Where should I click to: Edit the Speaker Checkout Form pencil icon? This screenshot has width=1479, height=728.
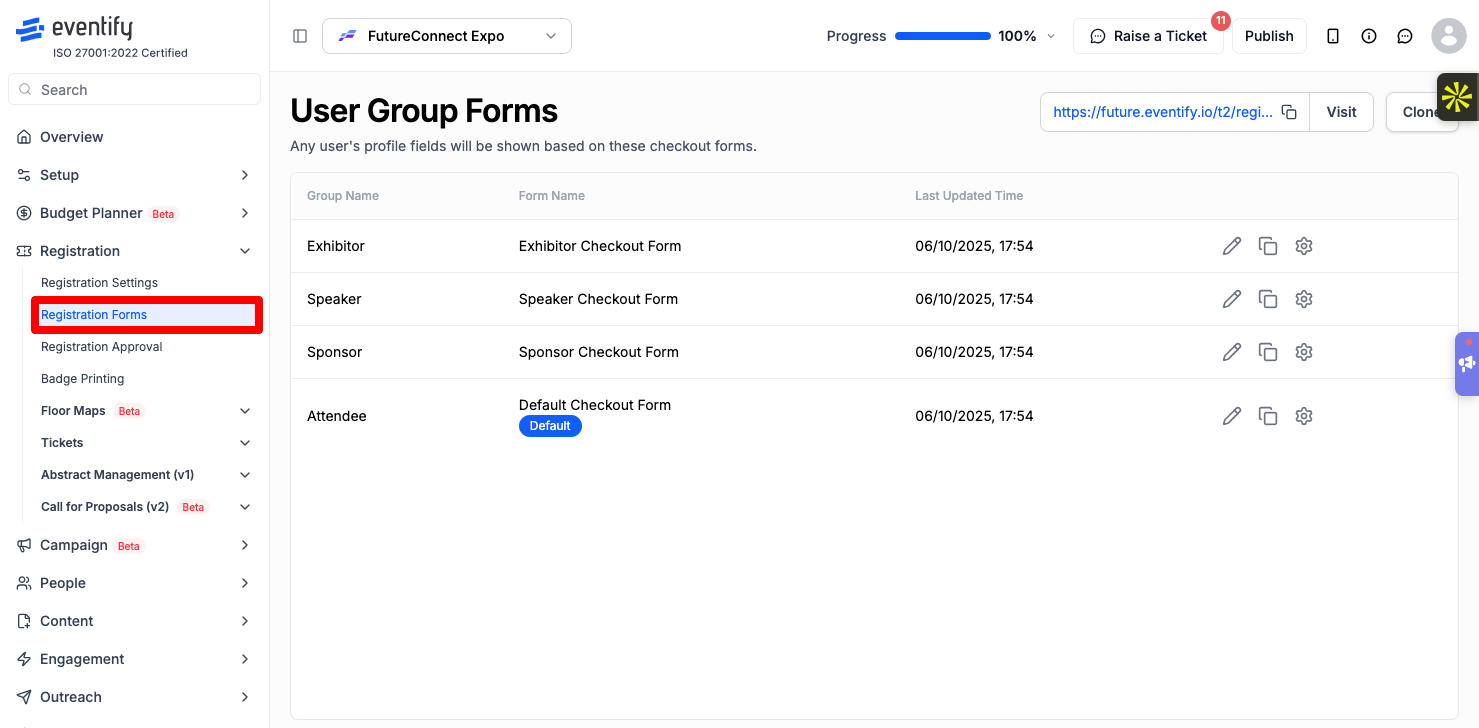[x=1232, y=299]
